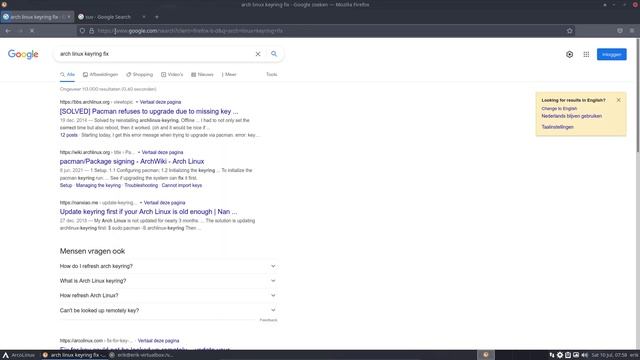
Task: Select the Alle search filter tab
Action: 67,75
